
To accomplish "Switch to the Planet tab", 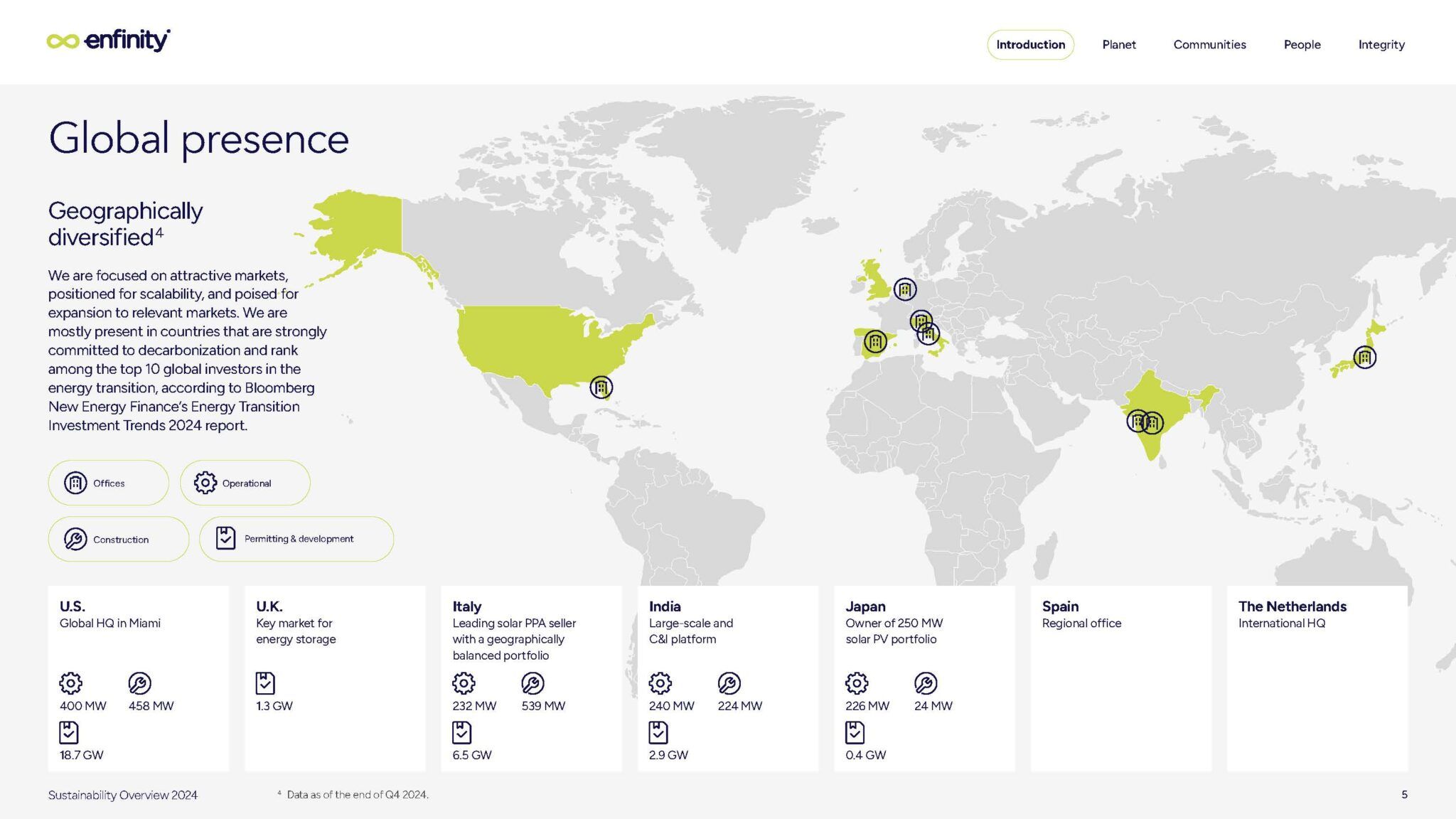I will pos(1119,45).
